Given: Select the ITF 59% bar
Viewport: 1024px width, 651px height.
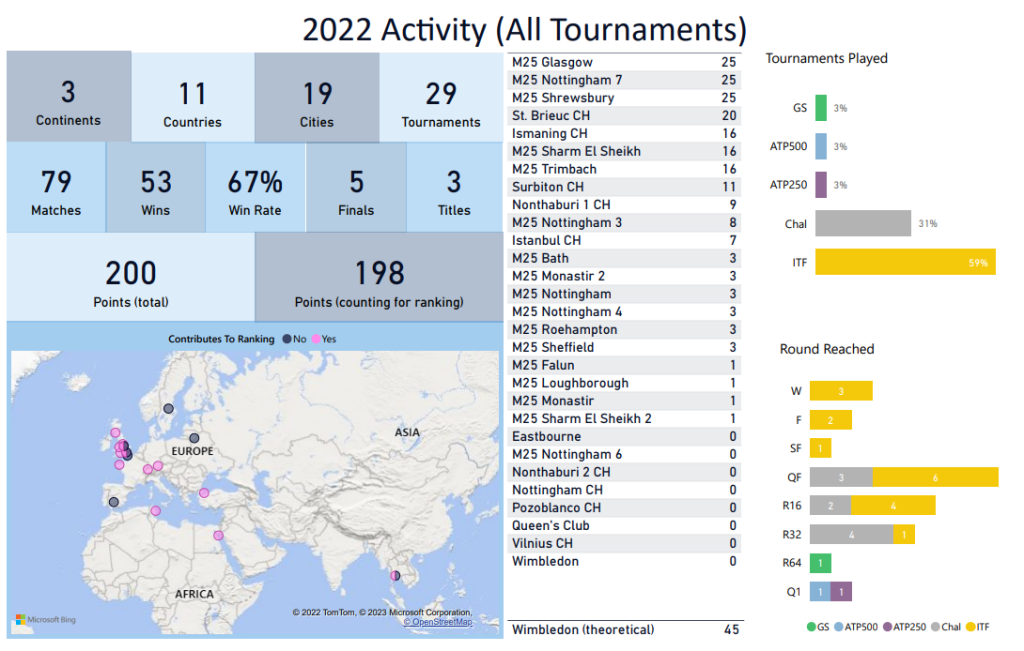Looking at the screenshot, I should (904, 263).
